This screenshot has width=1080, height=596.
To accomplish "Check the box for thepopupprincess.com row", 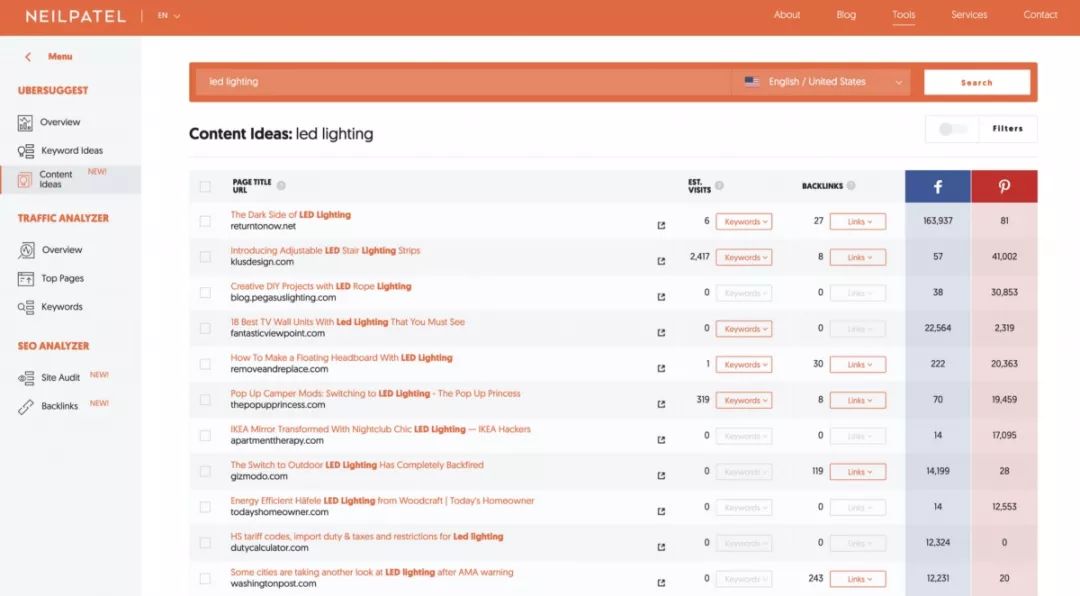I will coord(205,400).
